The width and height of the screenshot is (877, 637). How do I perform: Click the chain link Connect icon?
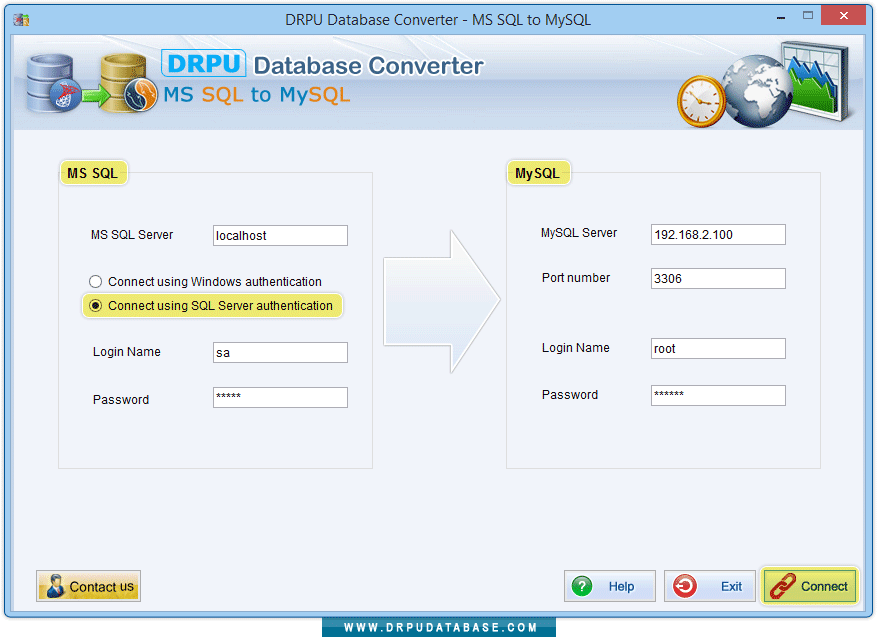pos(782,586)
